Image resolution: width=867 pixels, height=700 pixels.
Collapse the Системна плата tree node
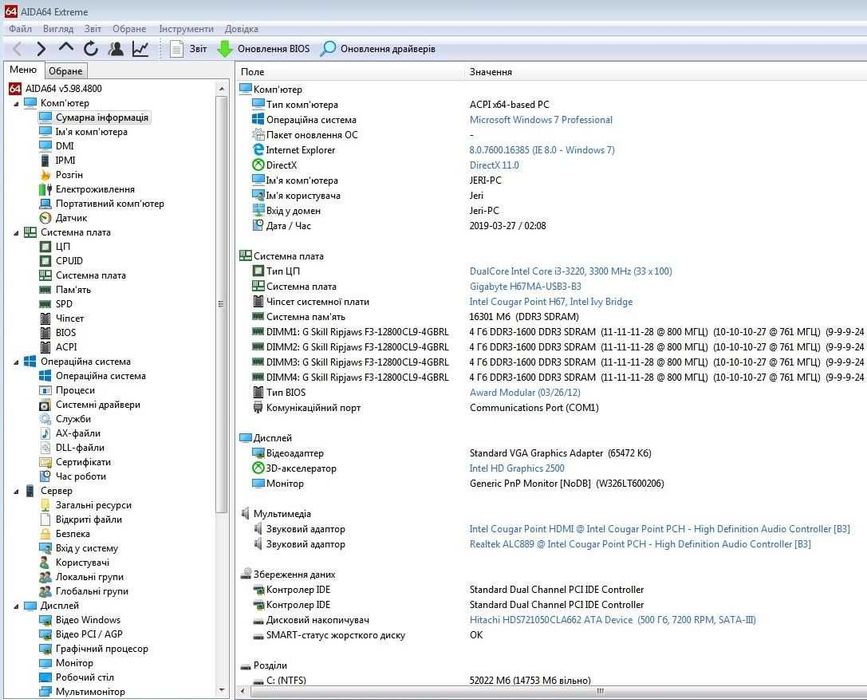pos(16,233)
